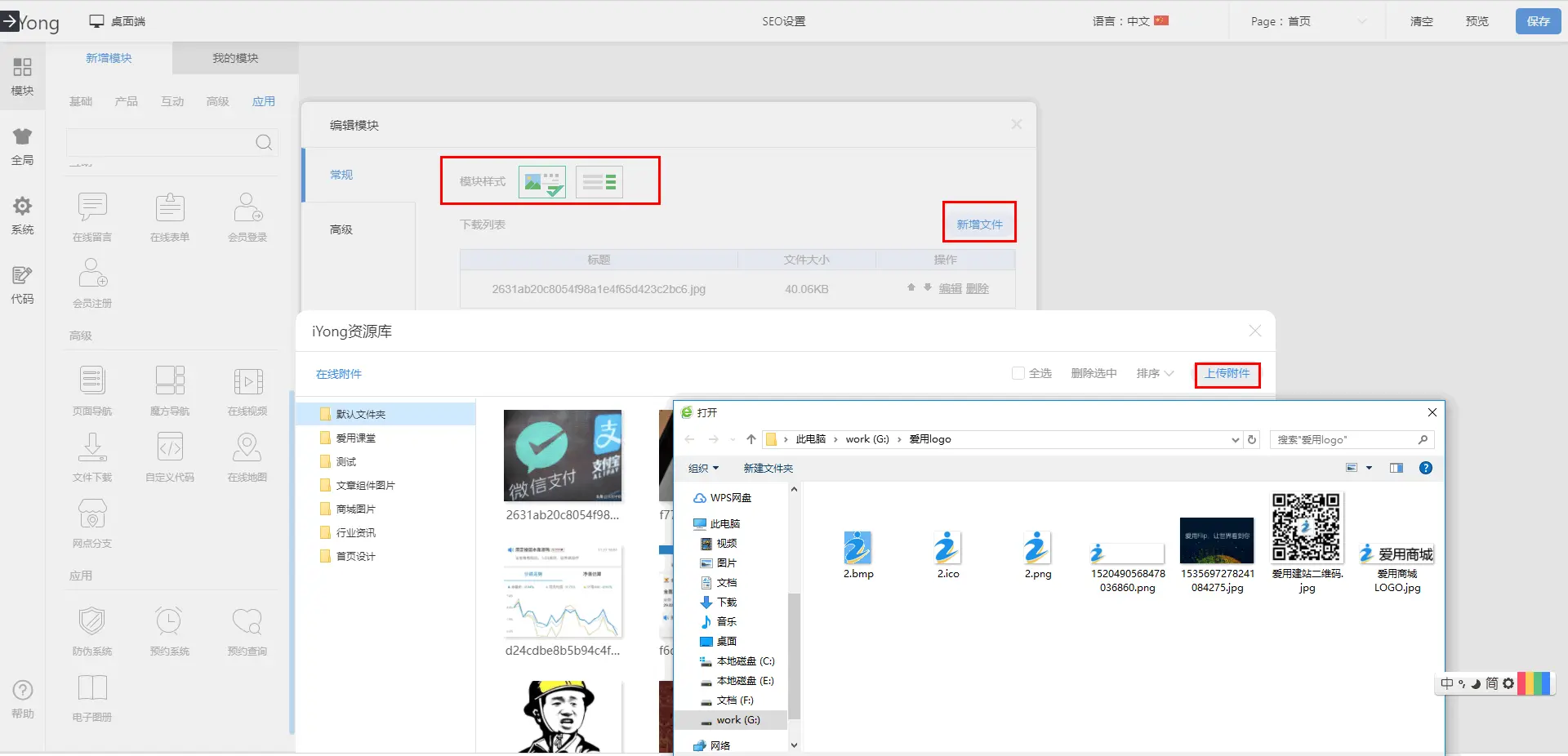Click the 文件下载 module icon
Screen dimensions: 1568x756
tap(92, 447)
